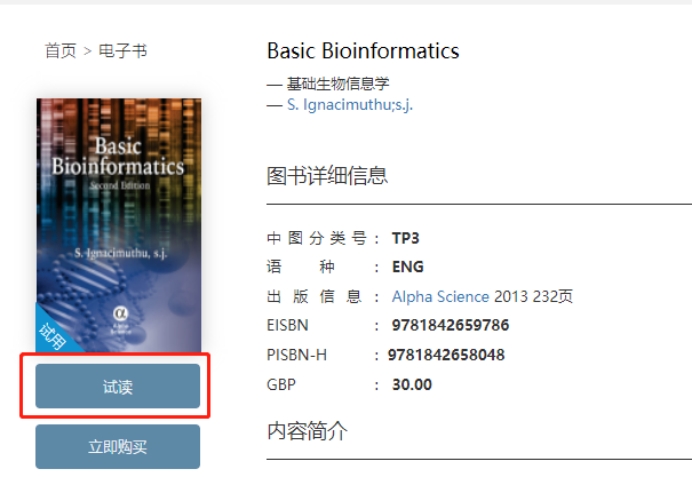Viewport: 692px width, 477px height.
Task: Open the 电子书 breadcrumb link
Action: 123,51
